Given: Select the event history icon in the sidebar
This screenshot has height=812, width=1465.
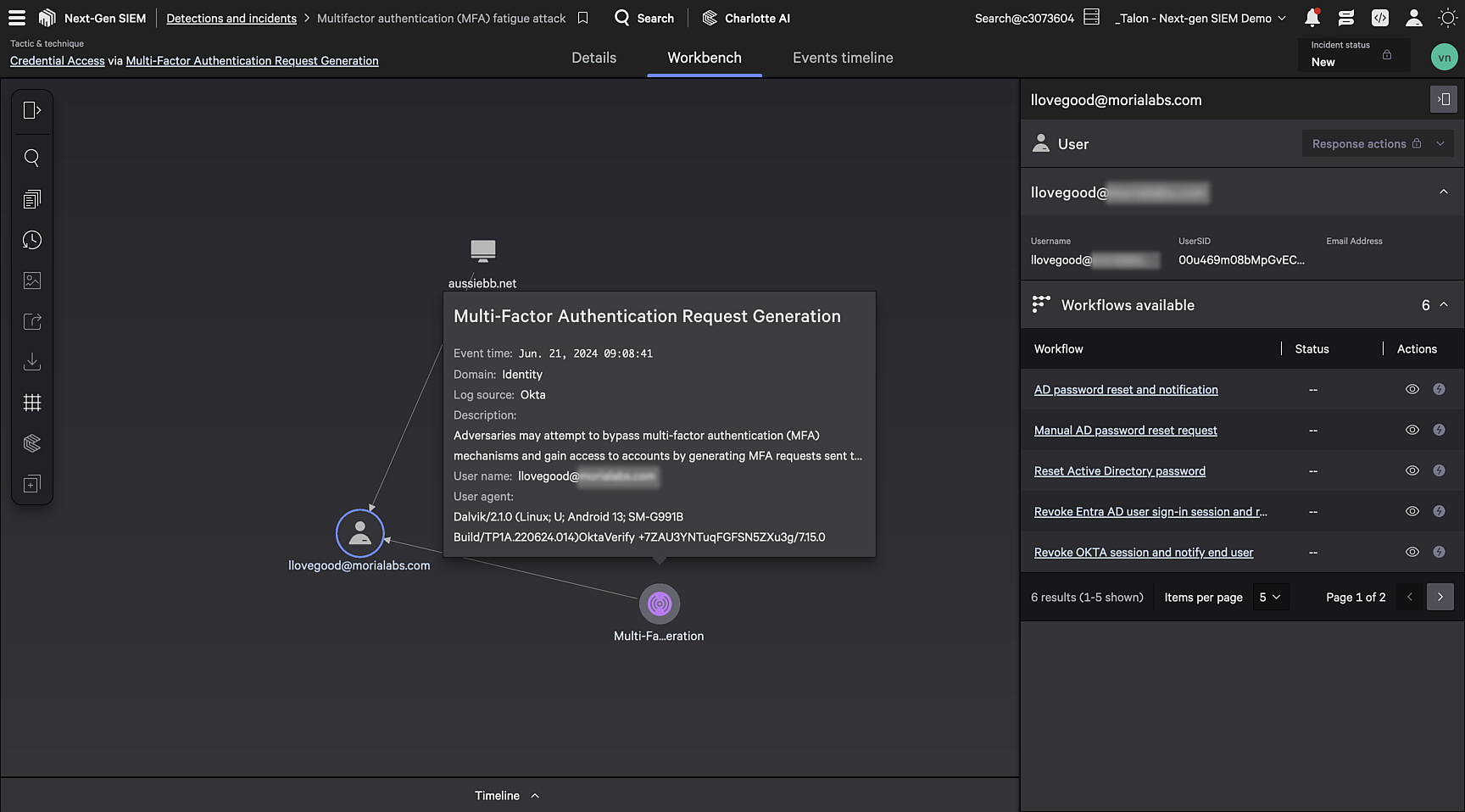Looking at the screenshot, I should point(31,240).
